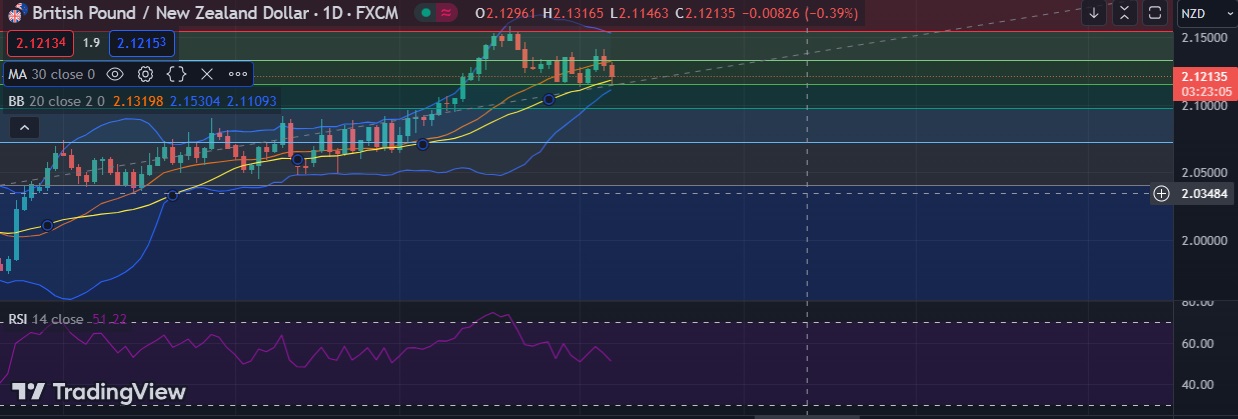Click the maximize pane icon
This screenshot has width=1238, height=419.
[1154, 13]
